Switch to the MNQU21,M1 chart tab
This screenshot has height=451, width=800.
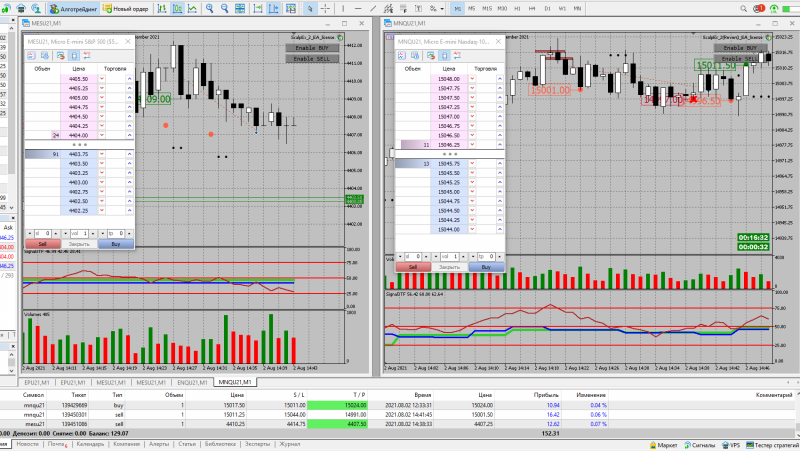[x=235, y=382]
